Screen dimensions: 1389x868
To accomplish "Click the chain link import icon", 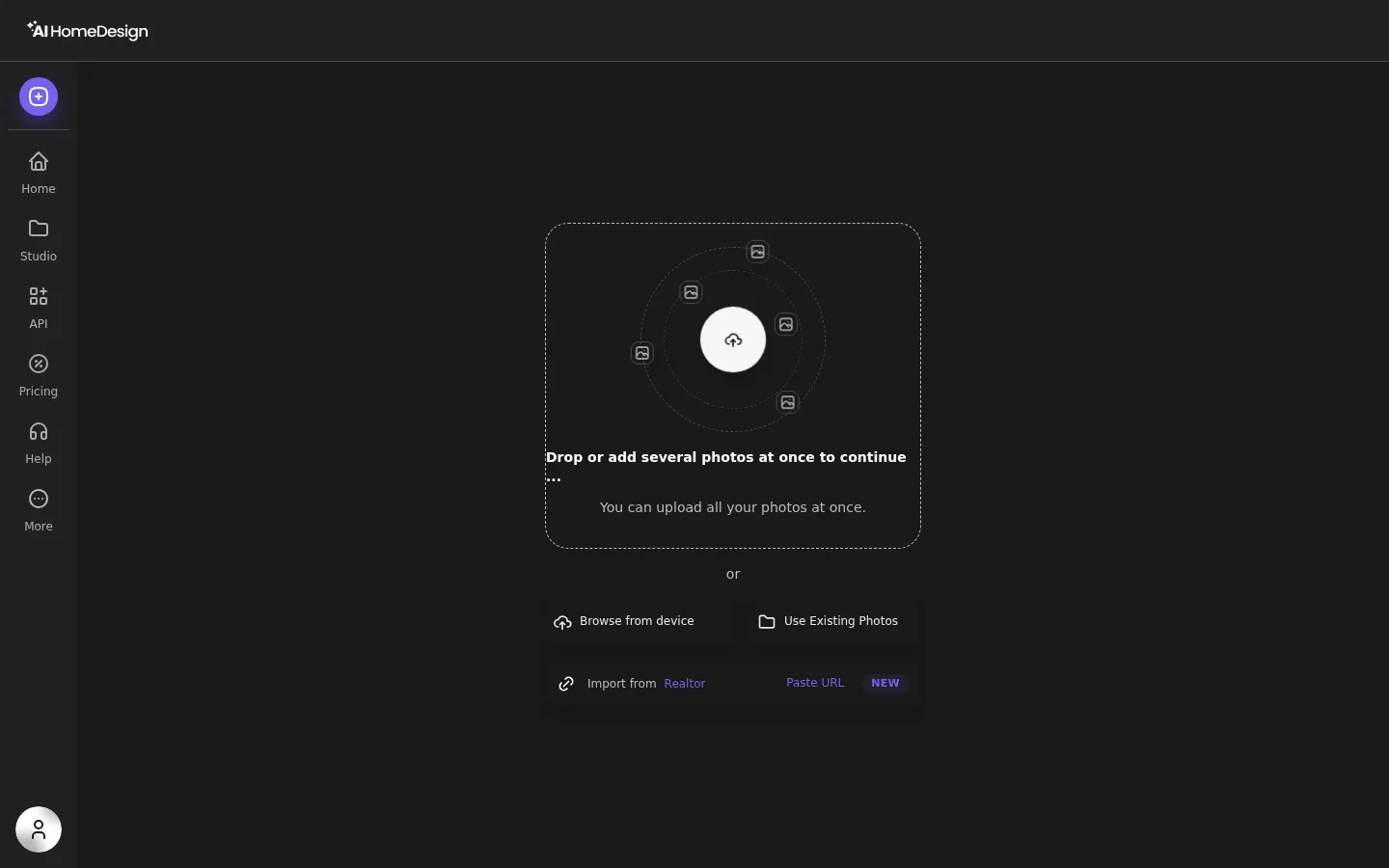I will tap(566, 684).
